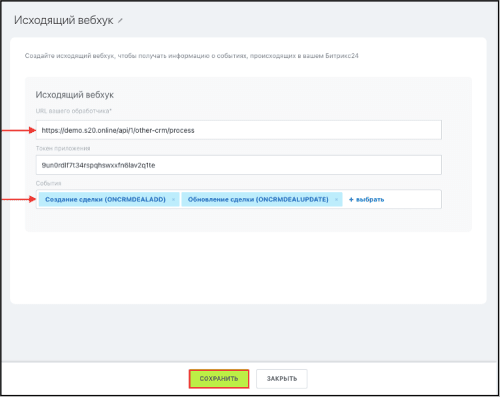Click the СОХРАНИТЬ button
The image size is (500, 397).
[219, 379]
